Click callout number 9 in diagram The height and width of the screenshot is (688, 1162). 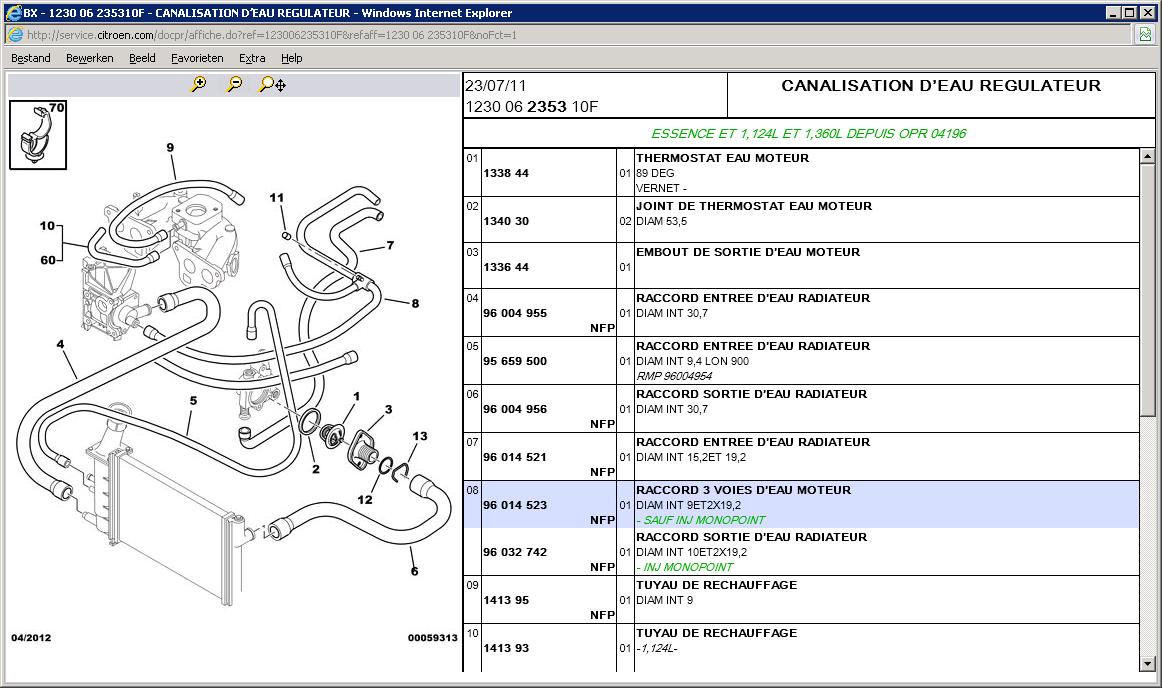pos(170,148)
